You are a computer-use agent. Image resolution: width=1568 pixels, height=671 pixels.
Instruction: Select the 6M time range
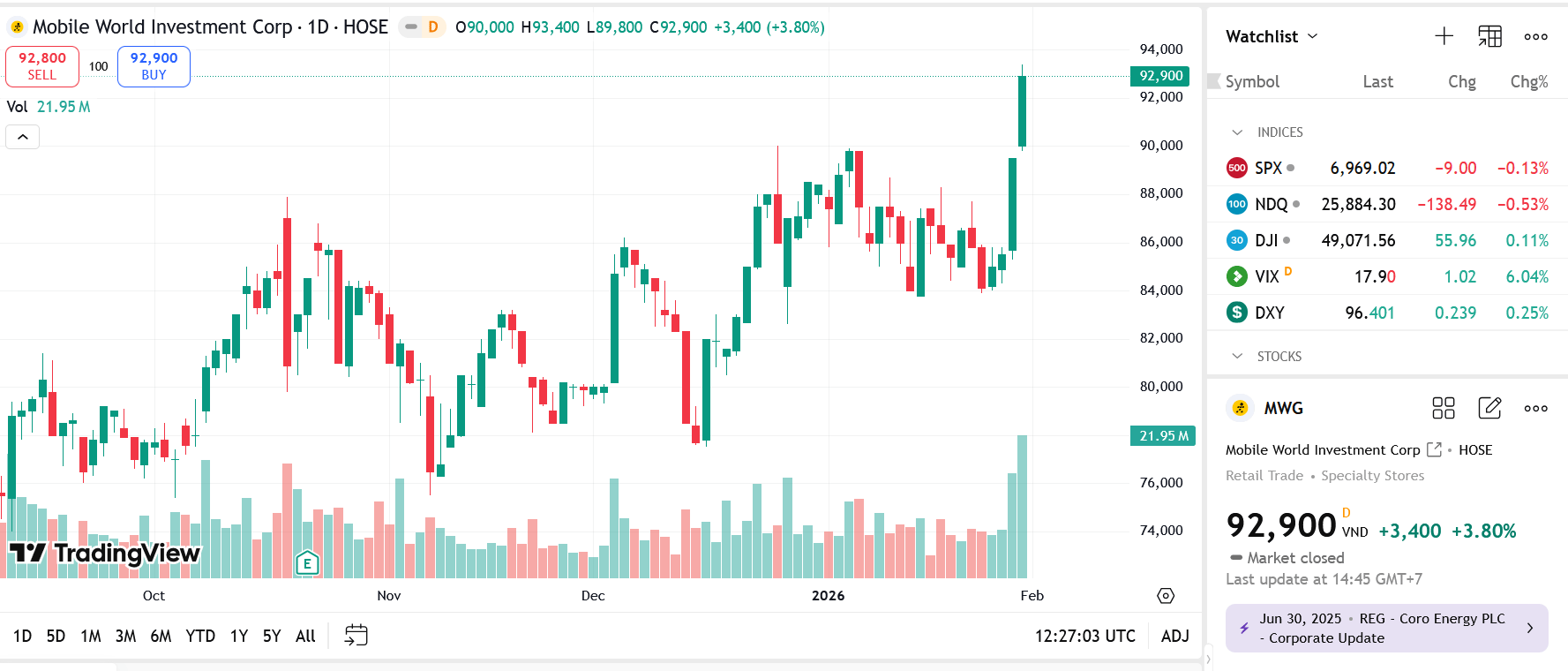click(x=161, y=636)
